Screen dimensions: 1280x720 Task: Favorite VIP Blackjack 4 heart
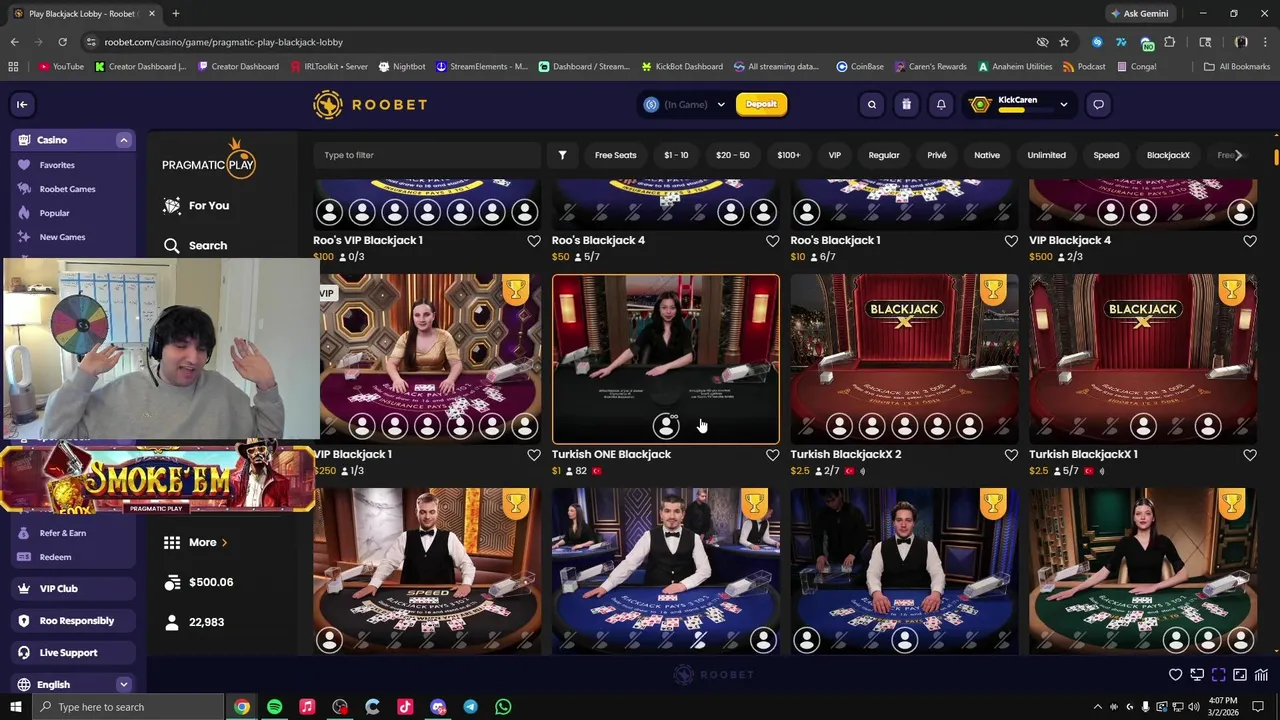(1250, 241)
